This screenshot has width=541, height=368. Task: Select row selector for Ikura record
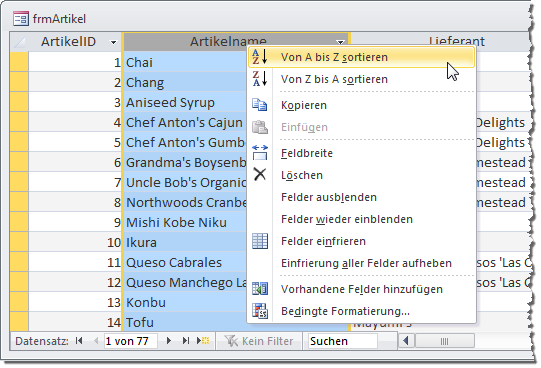19,242
